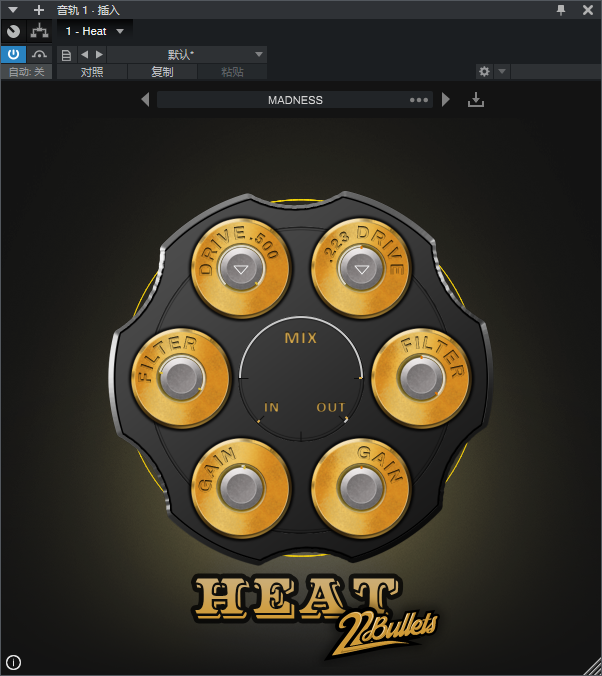Viewport: 602px width, 676px height.
Task: Click the MIX label in center dial
Action: pyautogui.click(x=301, y=338)
